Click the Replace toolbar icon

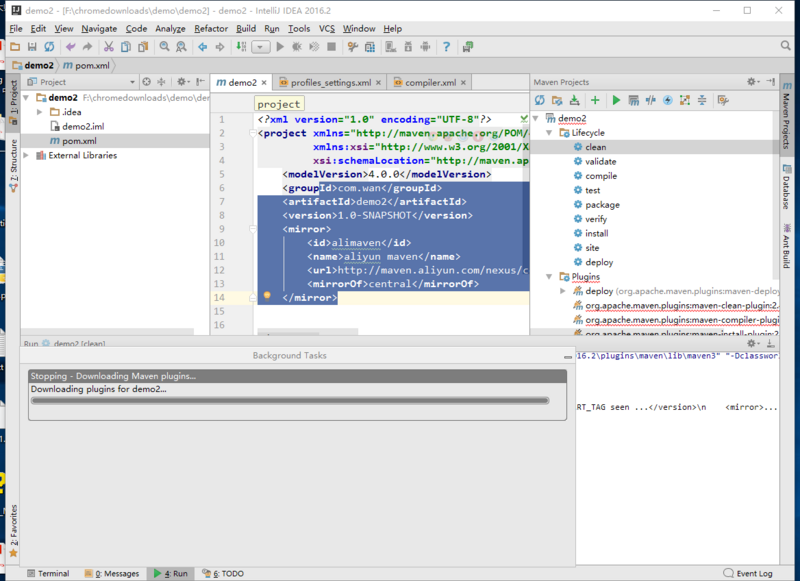click(181, 47)
